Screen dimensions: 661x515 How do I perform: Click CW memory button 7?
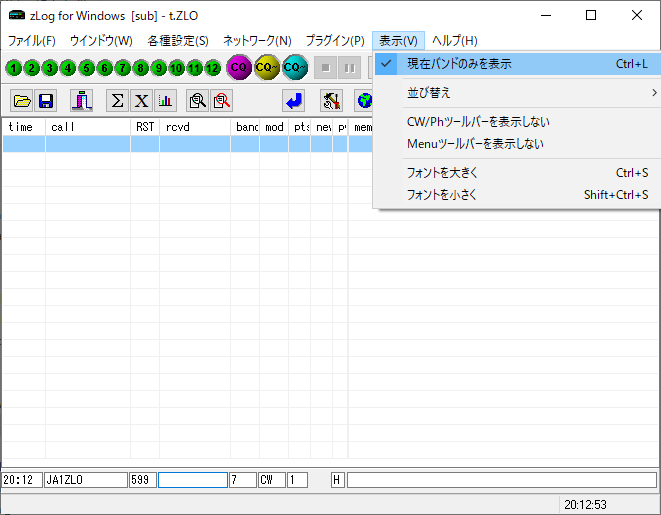click(x=123, y=68)
